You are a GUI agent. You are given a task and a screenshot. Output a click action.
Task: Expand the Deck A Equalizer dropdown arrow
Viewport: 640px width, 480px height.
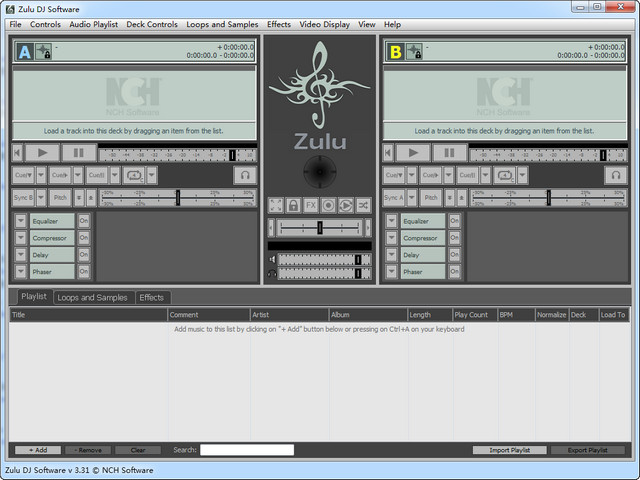[20, 221]
